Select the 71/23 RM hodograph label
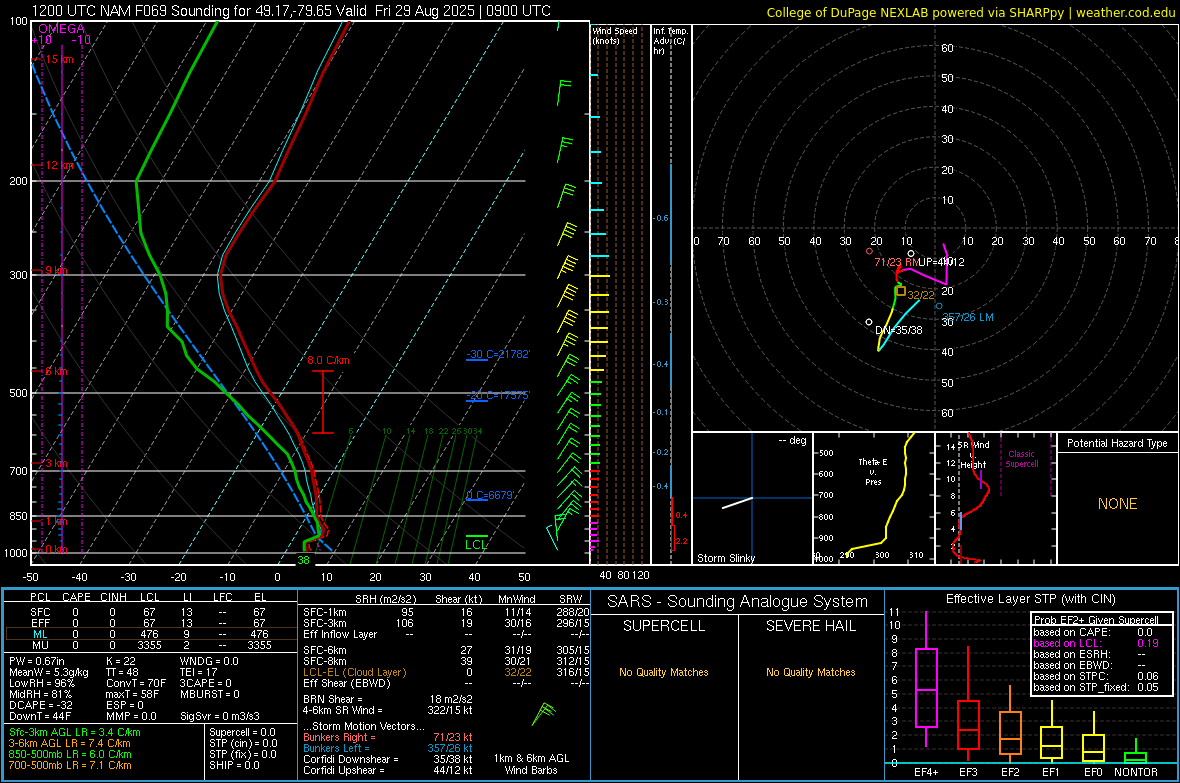Image resolution: width=1180 pixels, height=783 pixels. click(x=896, y=262)
